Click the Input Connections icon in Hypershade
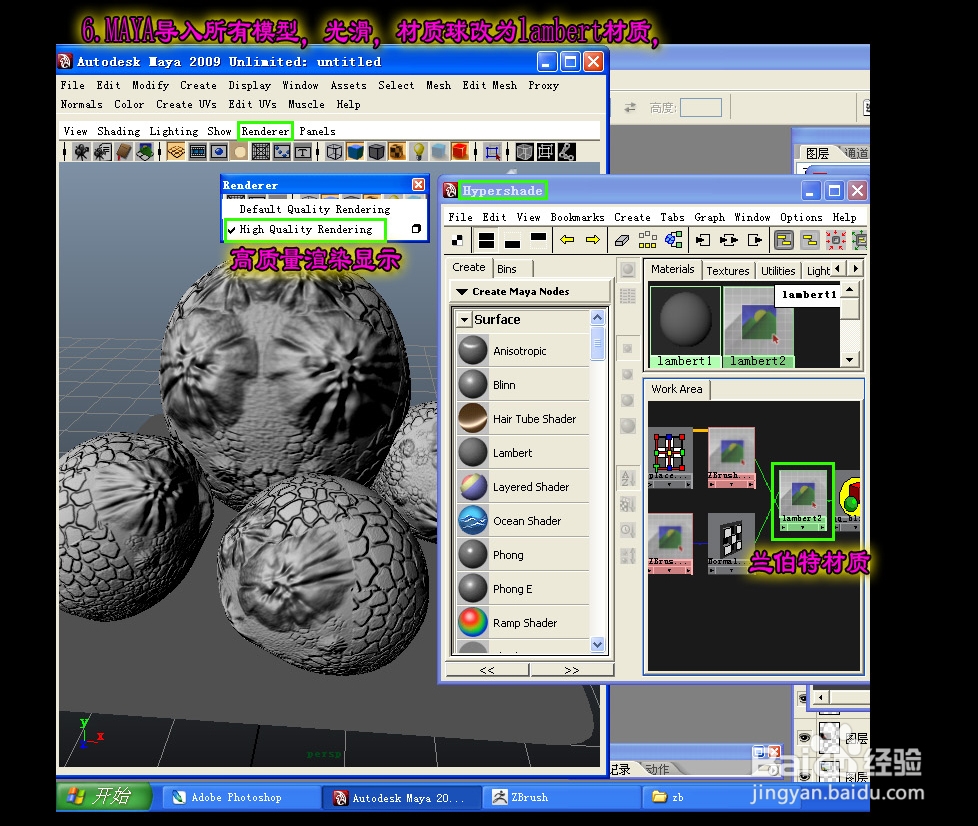 click(703, 240)
